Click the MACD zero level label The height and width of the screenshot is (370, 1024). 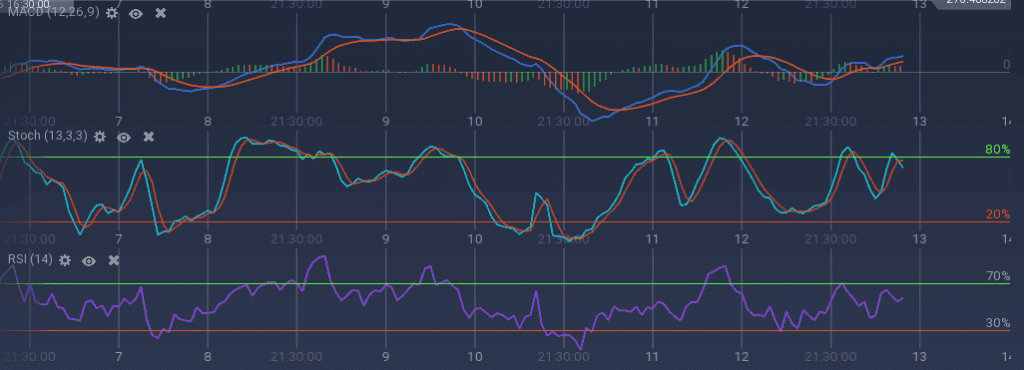(1006, 64)
